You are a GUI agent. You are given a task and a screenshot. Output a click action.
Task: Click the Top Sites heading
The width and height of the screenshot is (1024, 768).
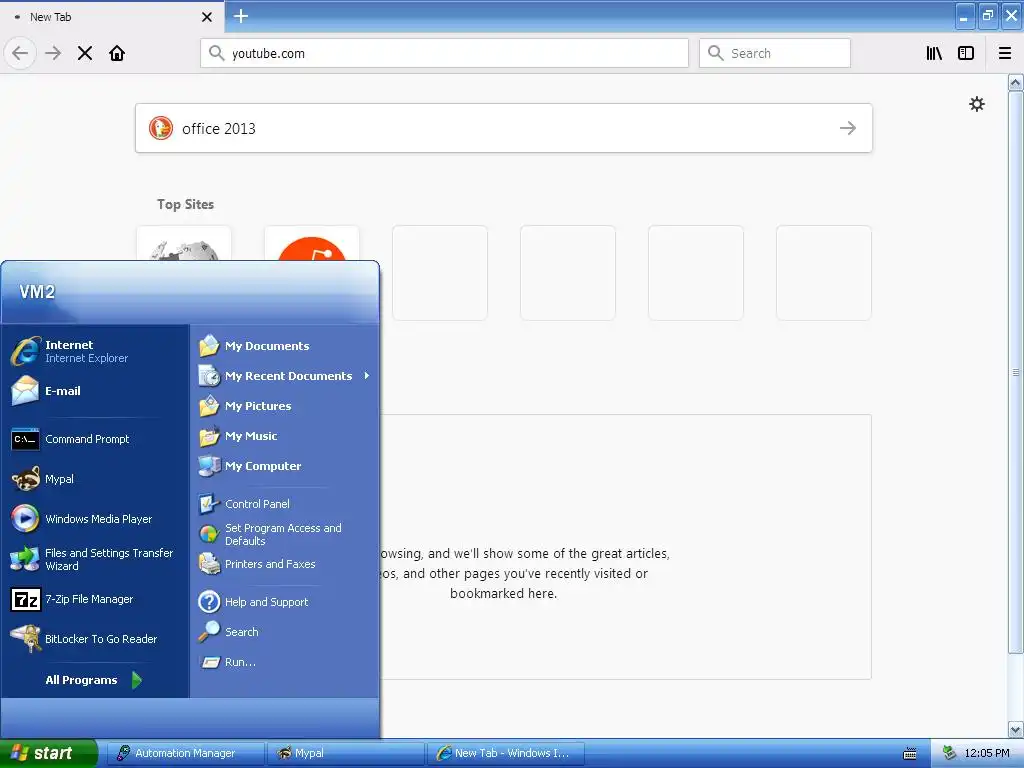(185, 204)
